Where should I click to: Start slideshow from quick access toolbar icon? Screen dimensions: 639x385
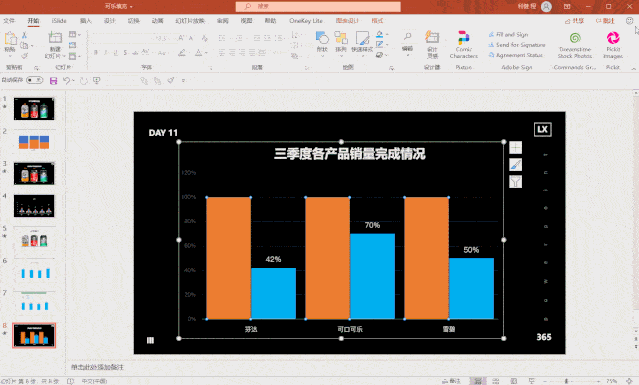pos(97,81)
